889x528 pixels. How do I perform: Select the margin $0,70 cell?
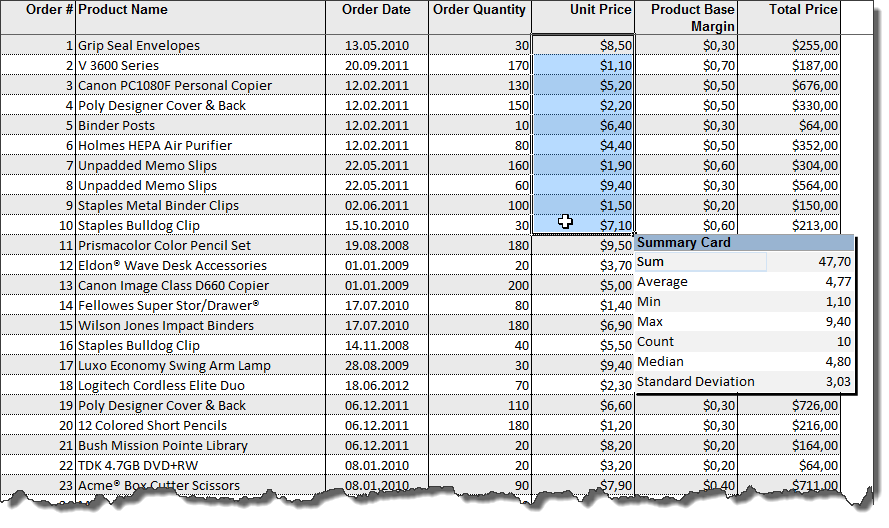[x=685, y=65]
